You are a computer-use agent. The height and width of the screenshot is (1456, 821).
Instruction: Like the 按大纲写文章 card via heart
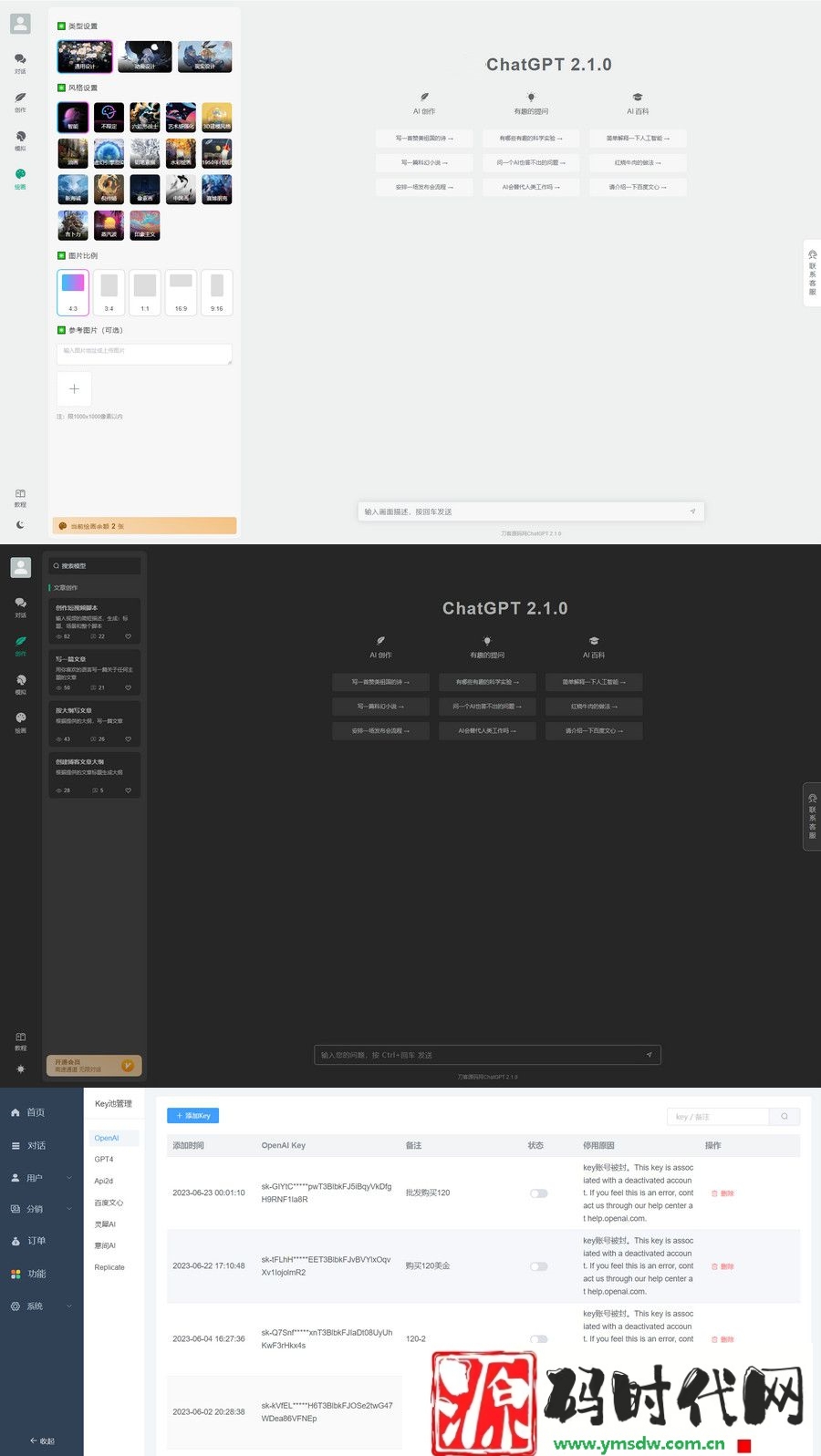click(128, 738)
